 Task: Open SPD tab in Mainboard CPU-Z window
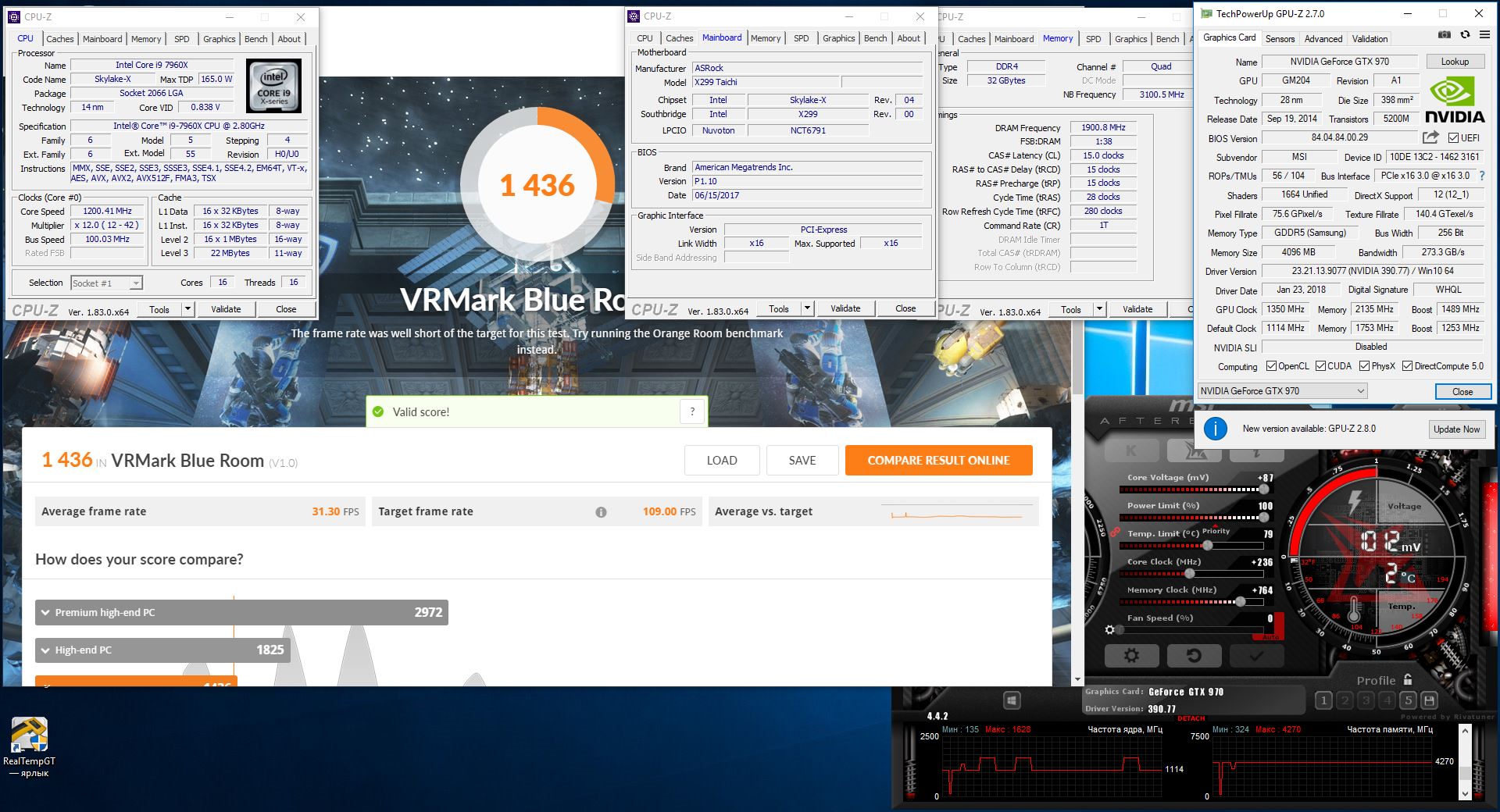(802, 38)
